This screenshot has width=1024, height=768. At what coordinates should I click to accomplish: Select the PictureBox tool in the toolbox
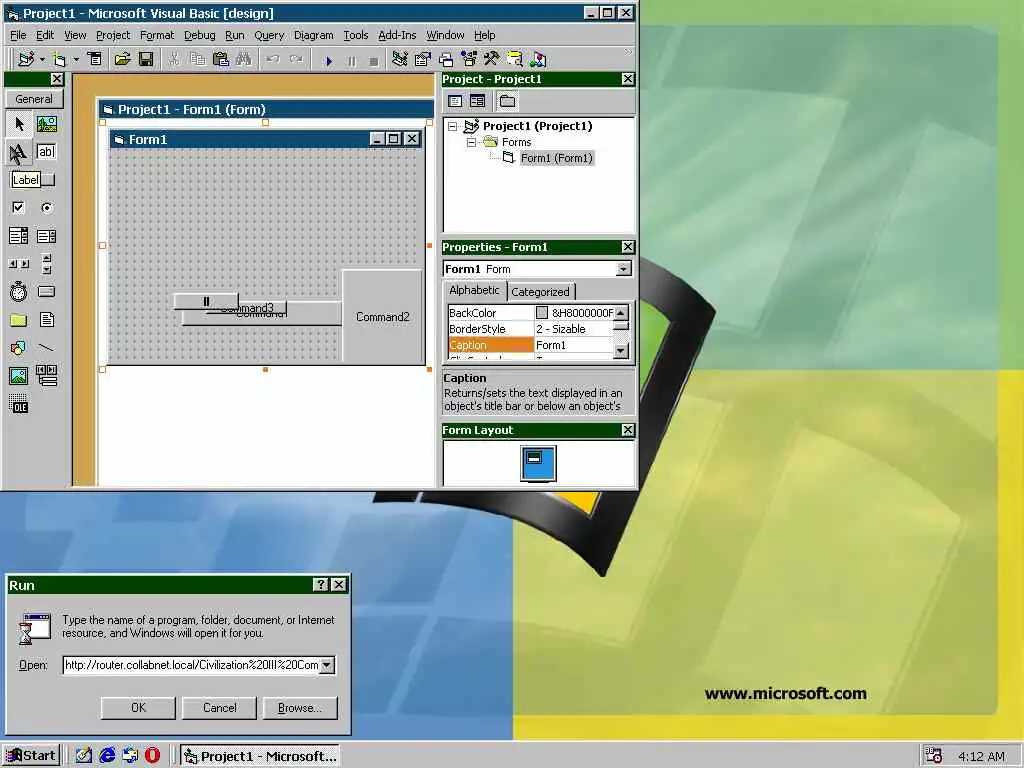coord(46,123)
